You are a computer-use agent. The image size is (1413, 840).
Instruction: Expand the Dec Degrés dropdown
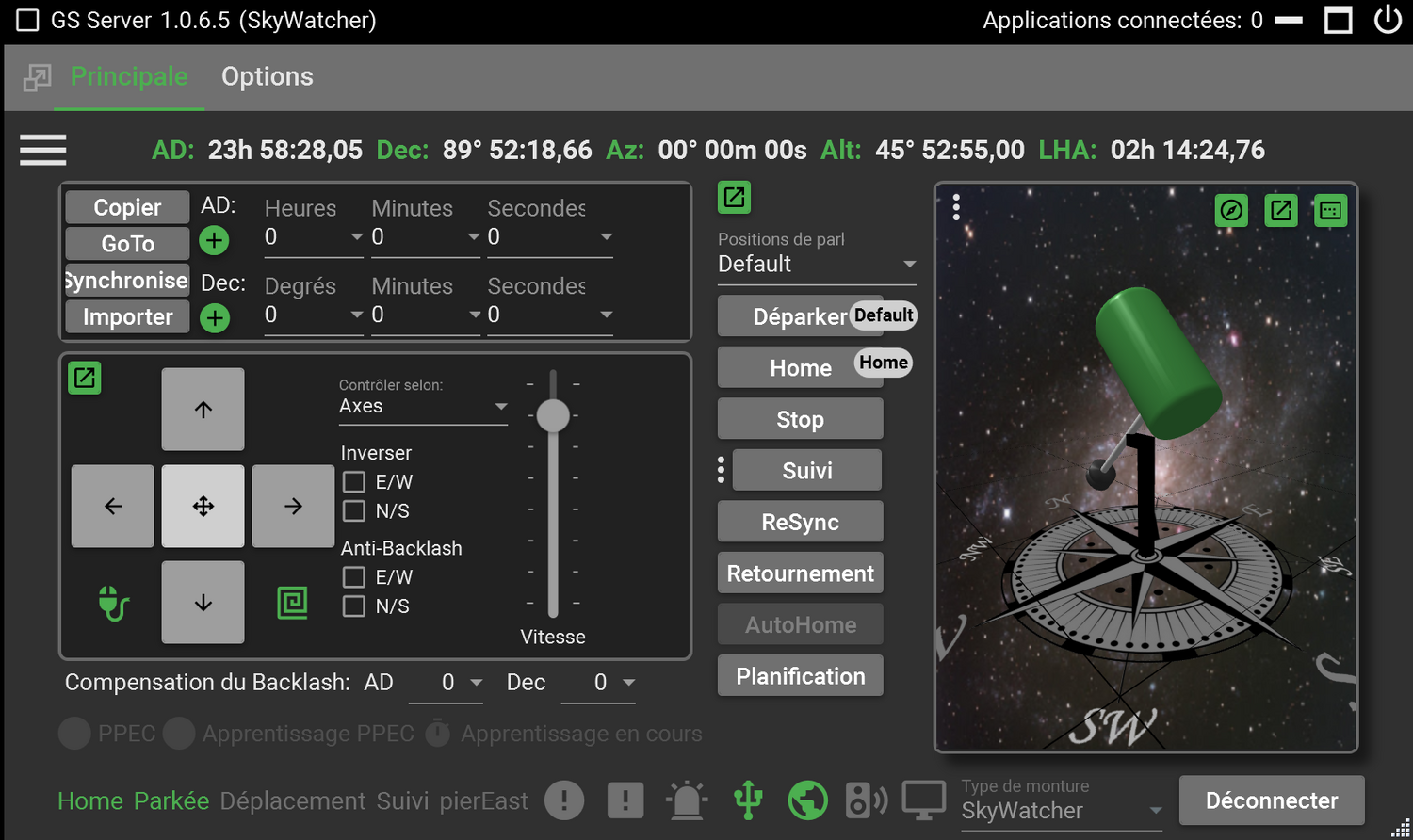[314, 315]
